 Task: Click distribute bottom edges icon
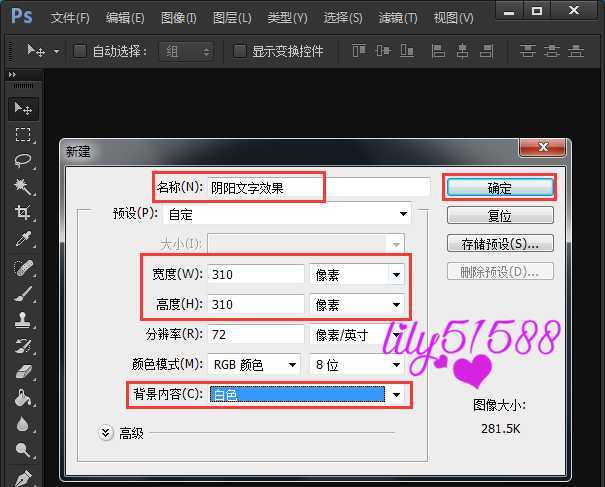(576, 51)
